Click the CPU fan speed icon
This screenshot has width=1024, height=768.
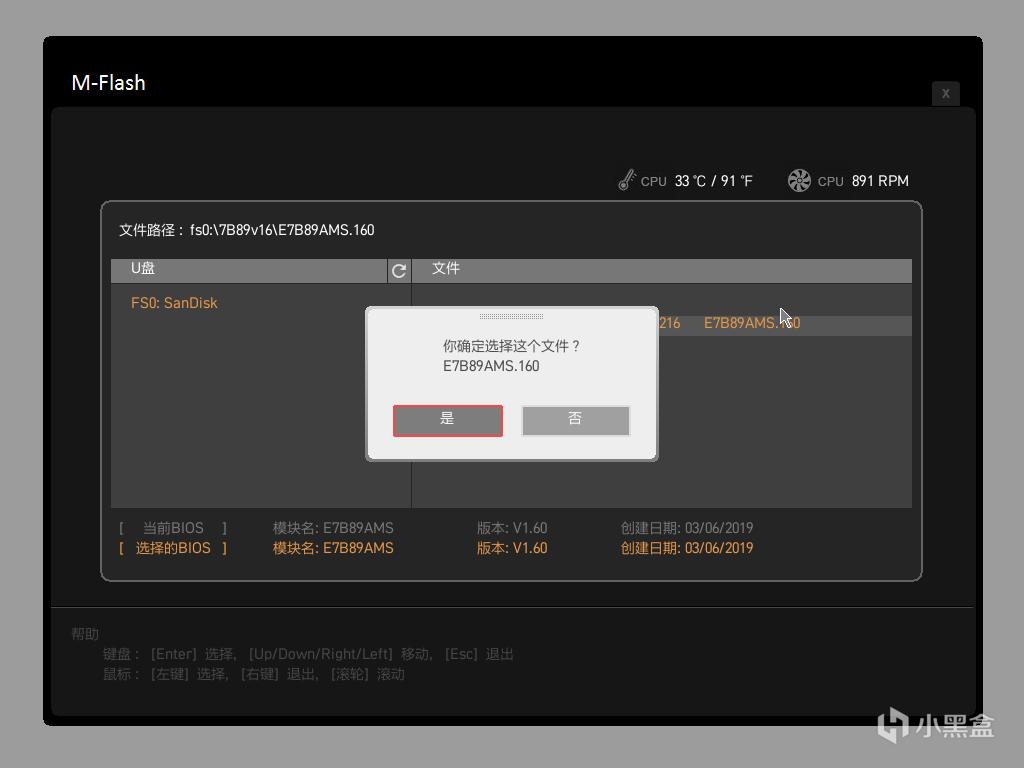coord(799,180)
